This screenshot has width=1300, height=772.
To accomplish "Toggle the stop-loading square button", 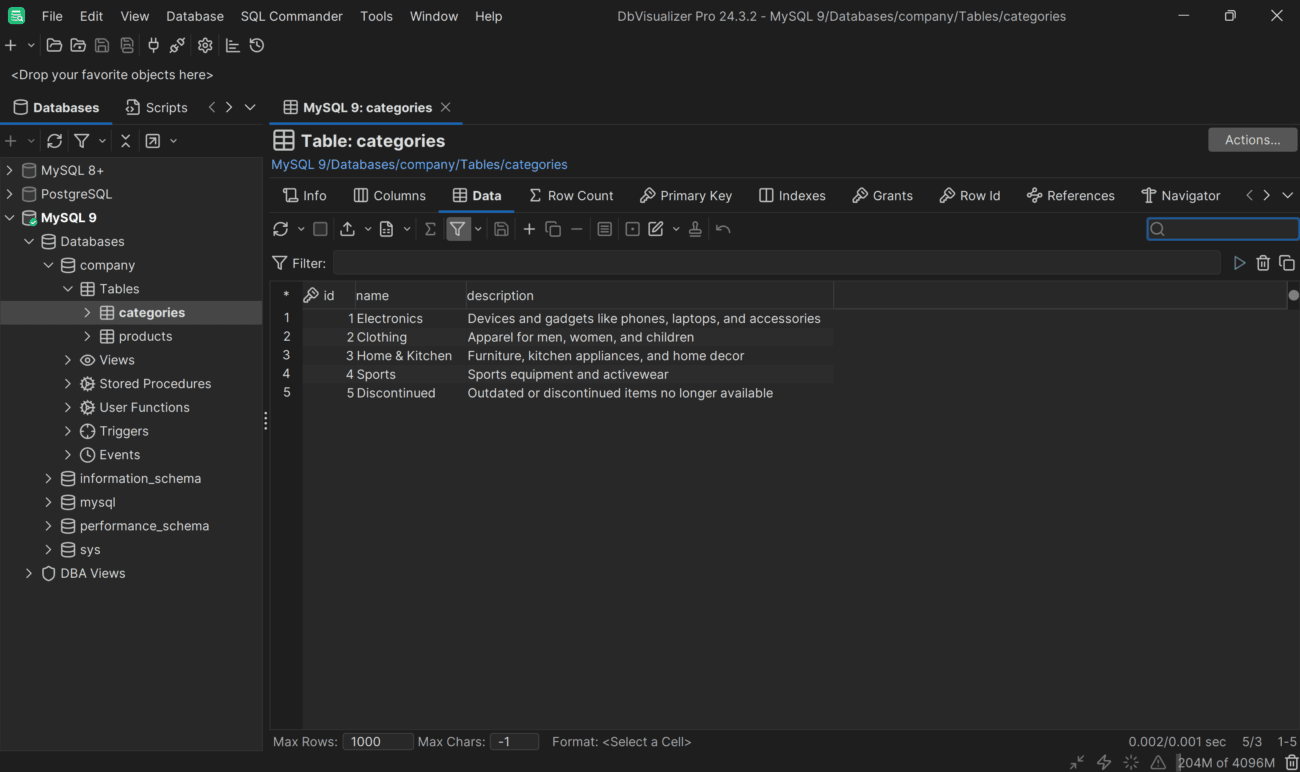I will tap(320, 229).
